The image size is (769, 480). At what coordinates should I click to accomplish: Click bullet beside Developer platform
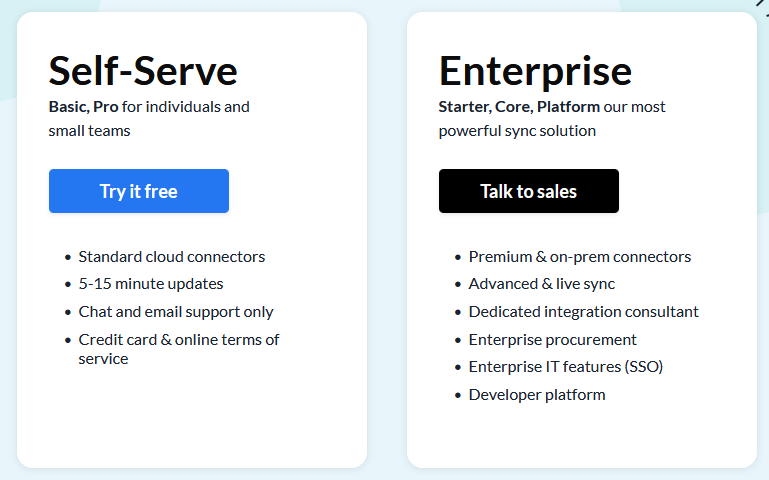click(458, 395)
